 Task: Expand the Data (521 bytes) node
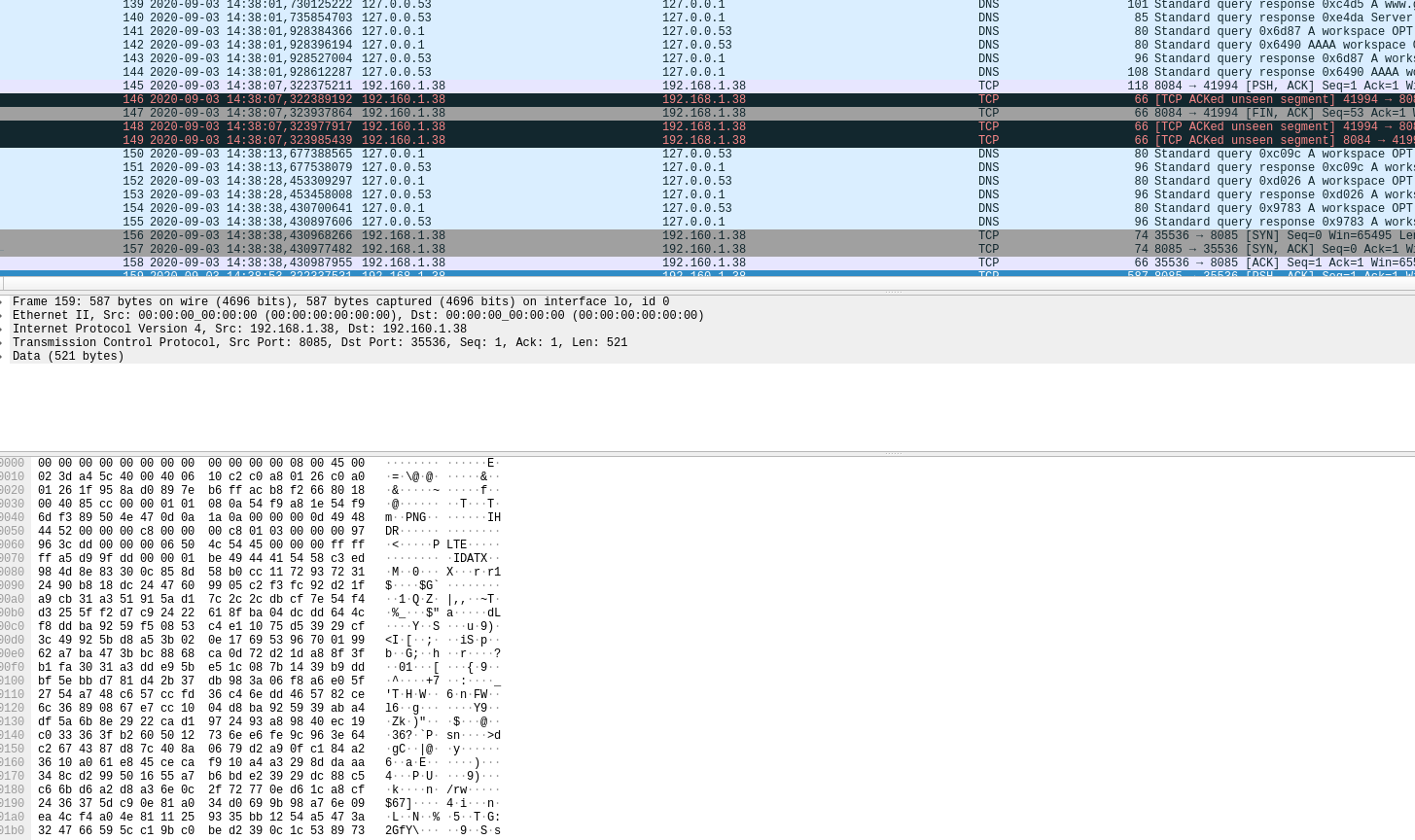pos(6,356)
